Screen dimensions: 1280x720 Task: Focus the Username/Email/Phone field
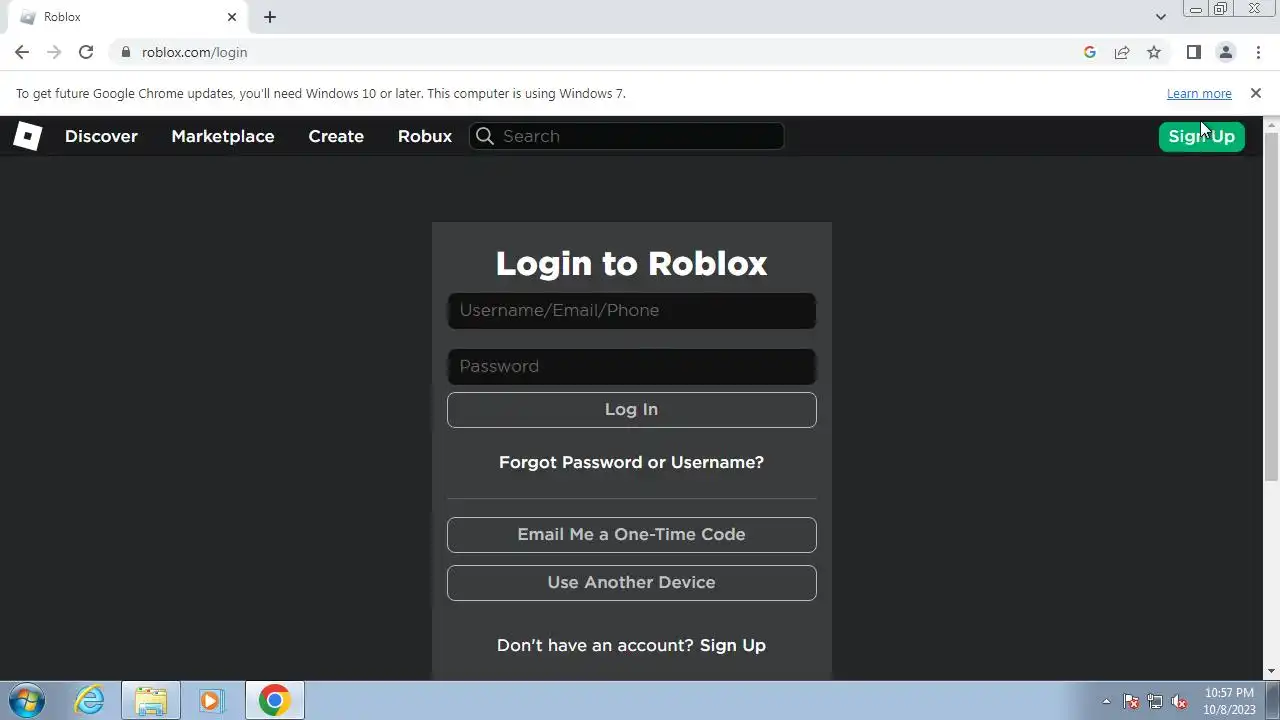click(631, 311)
